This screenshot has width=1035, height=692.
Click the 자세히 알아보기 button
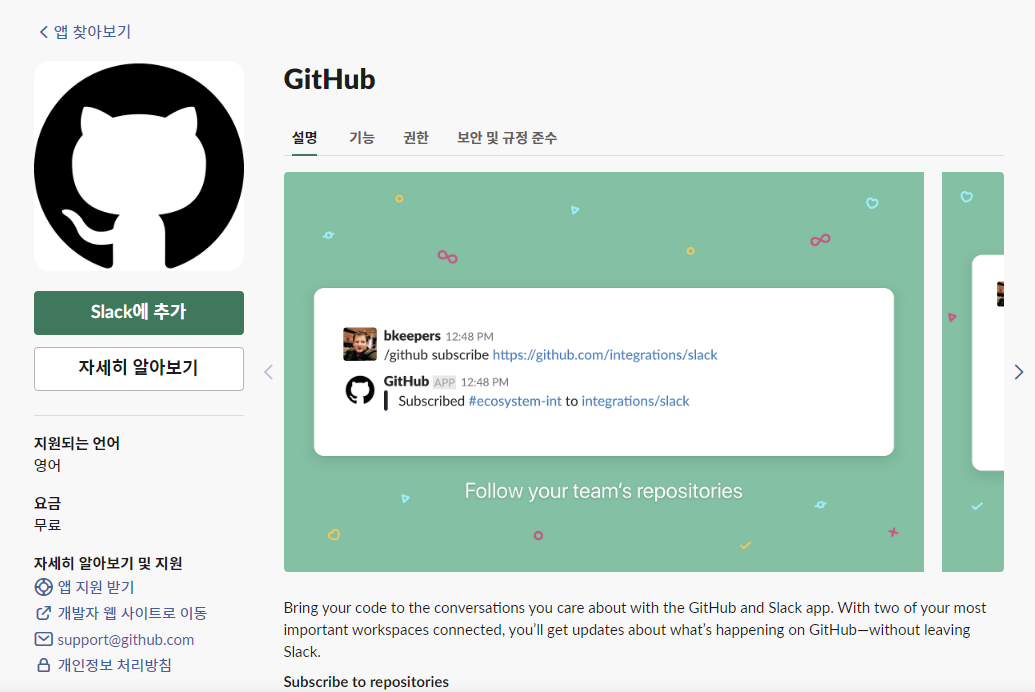click(139, 369)
